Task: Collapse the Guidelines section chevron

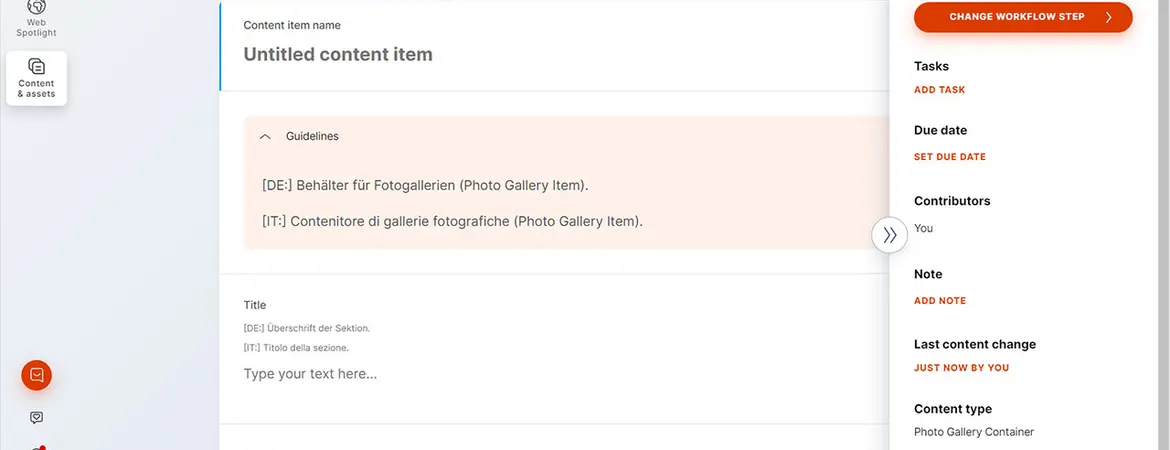Action: 265,136
